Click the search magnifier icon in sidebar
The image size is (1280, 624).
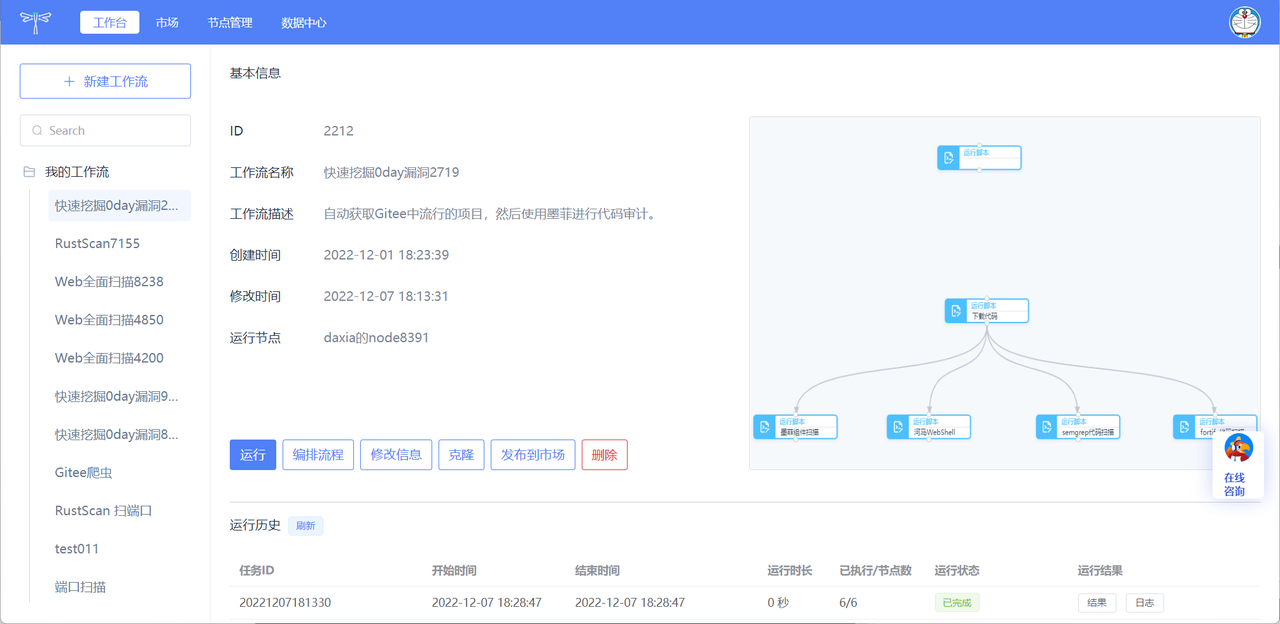(x=38, y=131)
